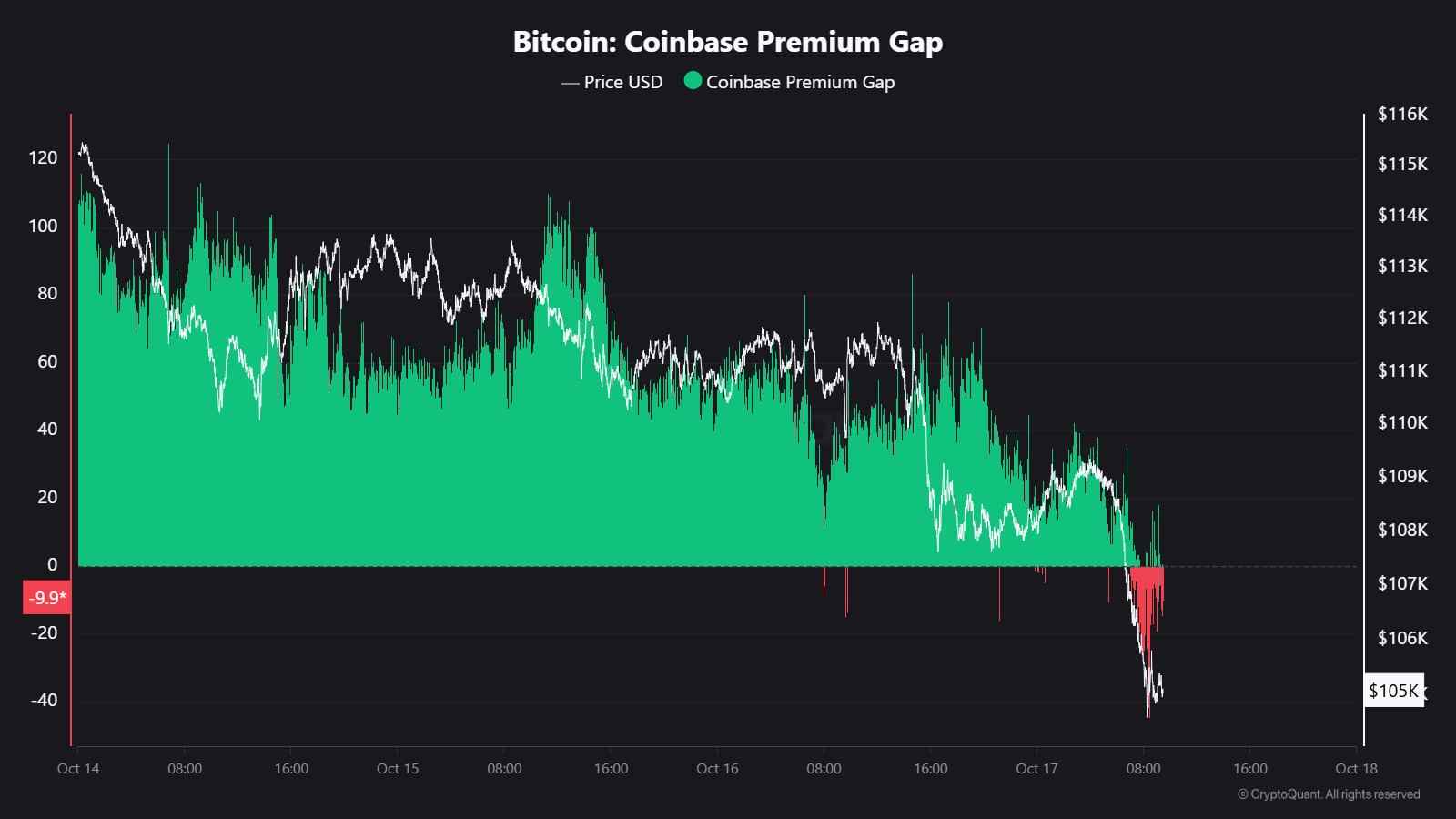
Task: Click the white Price USD legend line marker
Action: 571,83
